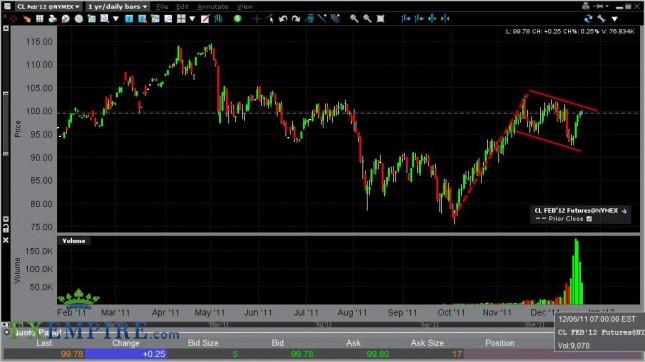
Task: Click the Volume panel label
Action: [74, 241]
